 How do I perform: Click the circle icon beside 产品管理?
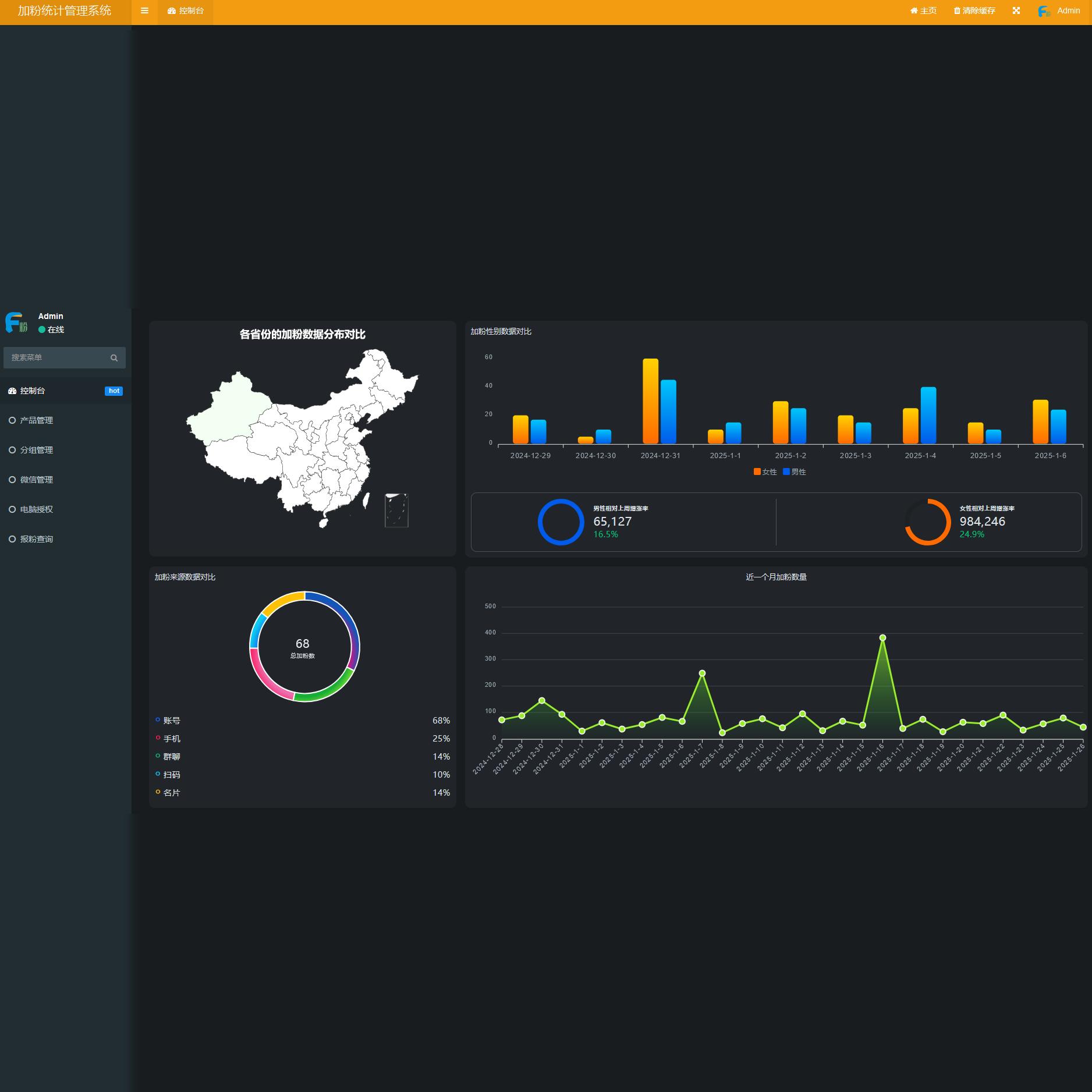[x=12, y=420]
